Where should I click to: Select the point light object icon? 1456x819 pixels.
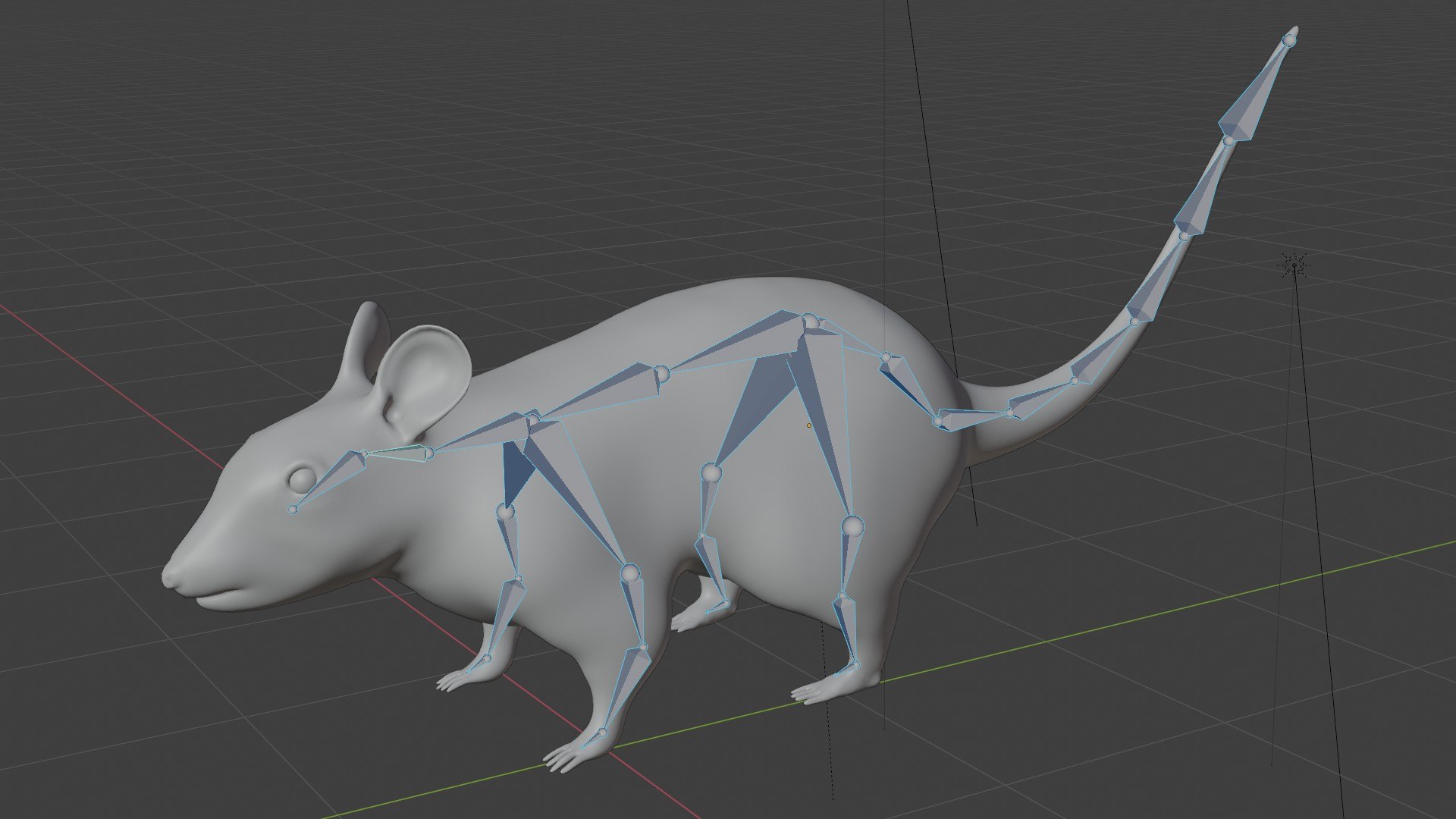[x=1294, y=265]
